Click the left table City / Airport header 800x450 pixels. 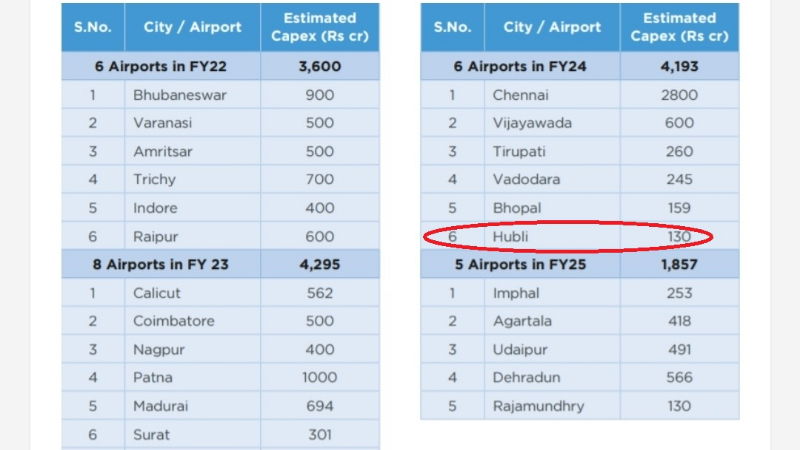(x=192, y=27)
